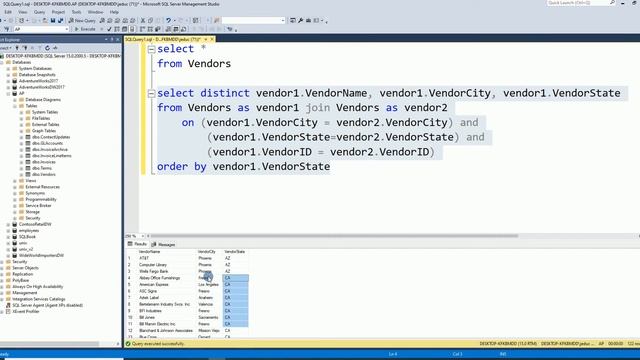Toggle the Object Explorer auto-hide pin
The height and width of the screenshot is (360, 640).
click(x=112, y=39)
